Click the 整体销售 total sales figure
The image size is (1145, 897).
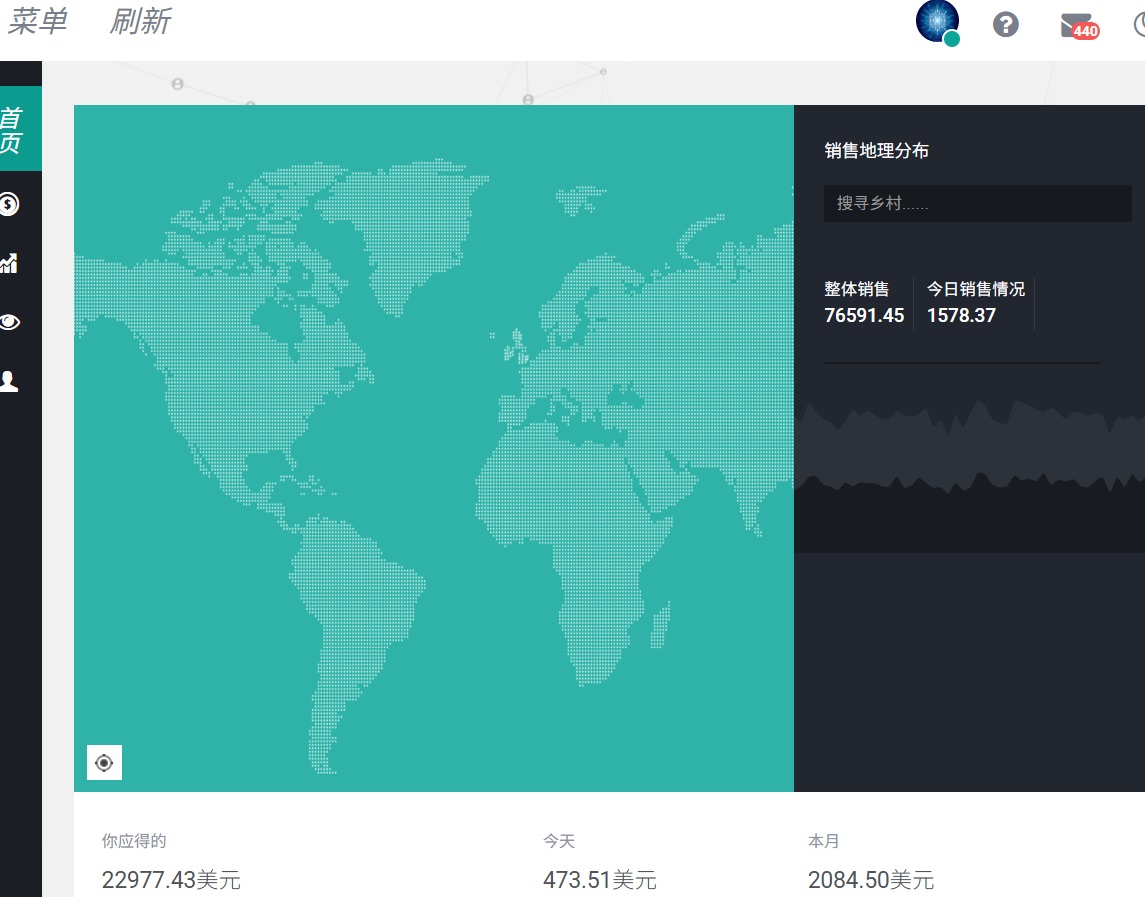point(863,315)
